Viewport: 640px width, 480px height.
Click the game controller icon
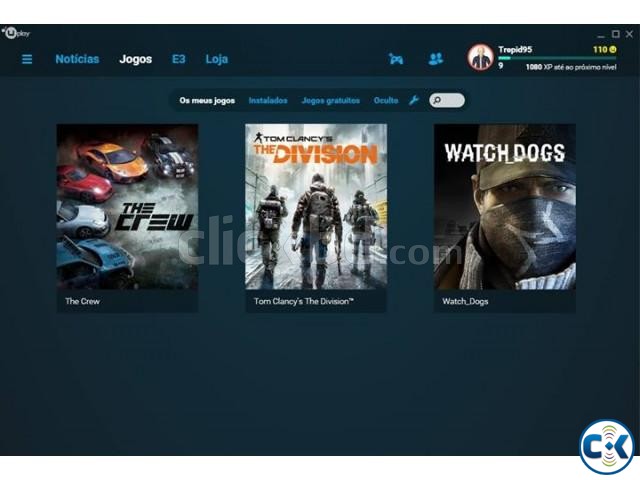point(396,59)
